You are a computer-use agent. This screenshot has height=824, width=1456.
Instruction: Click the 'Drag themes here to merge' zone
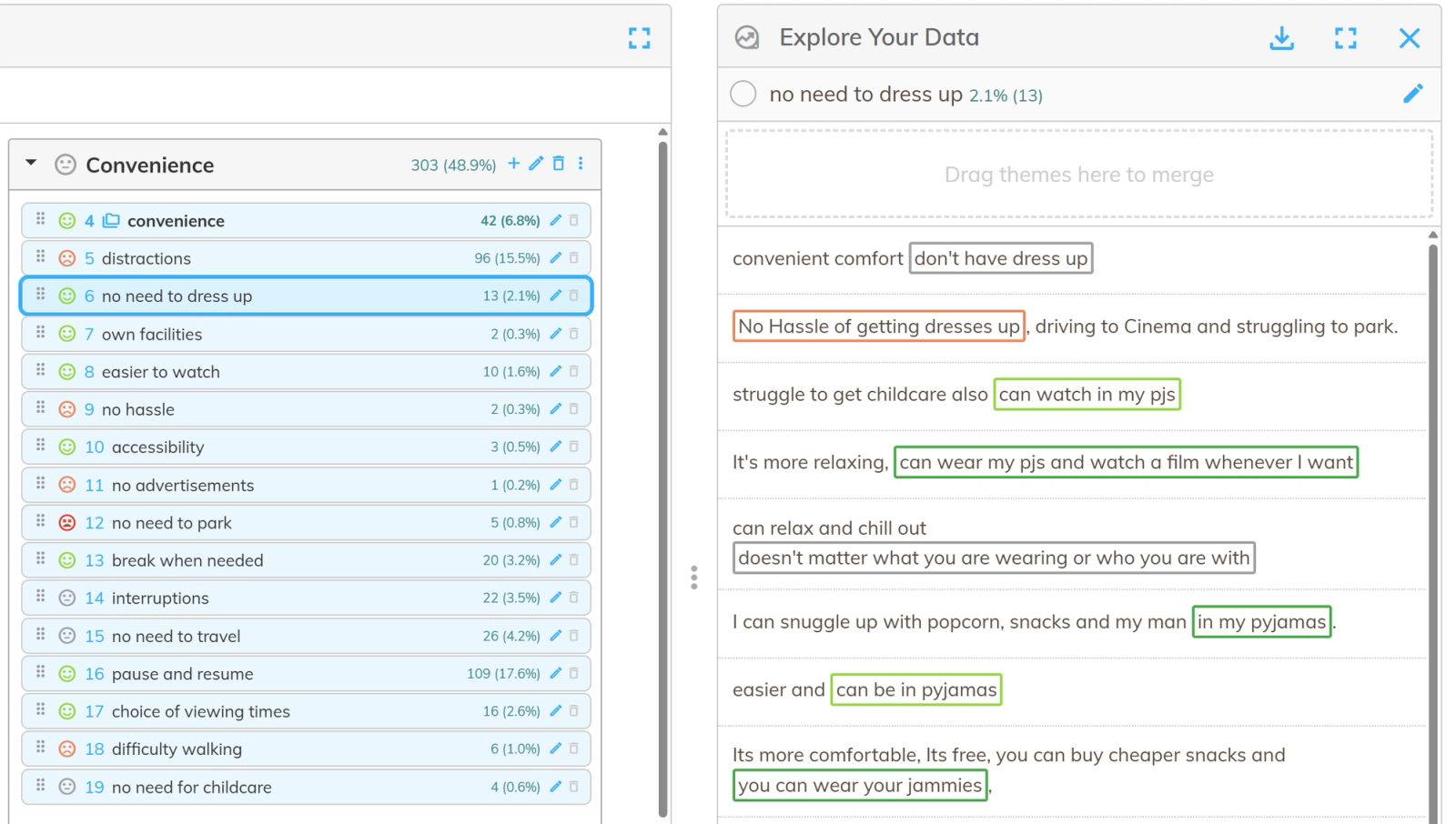pos(1078,174)
